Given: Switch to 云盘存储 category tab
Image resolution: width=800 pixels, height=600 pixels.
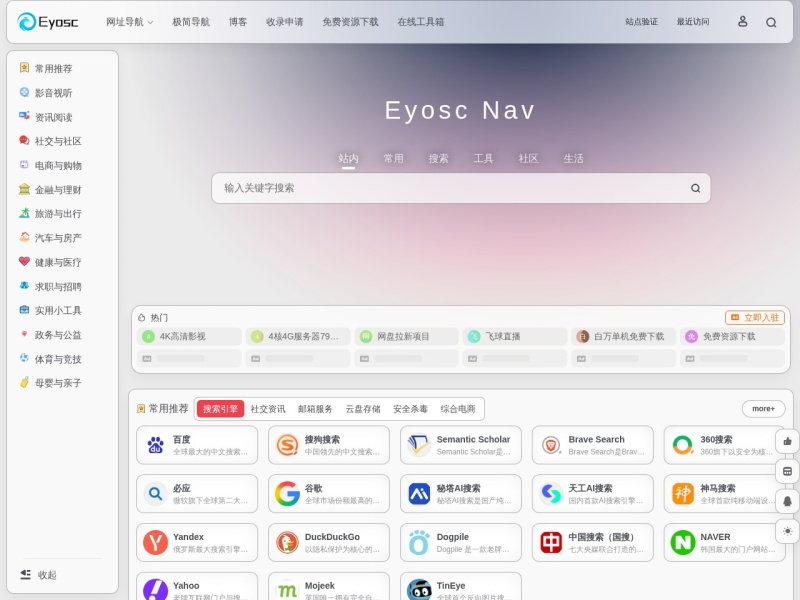Looking at the screenshot, I should [x=363, y=409].
